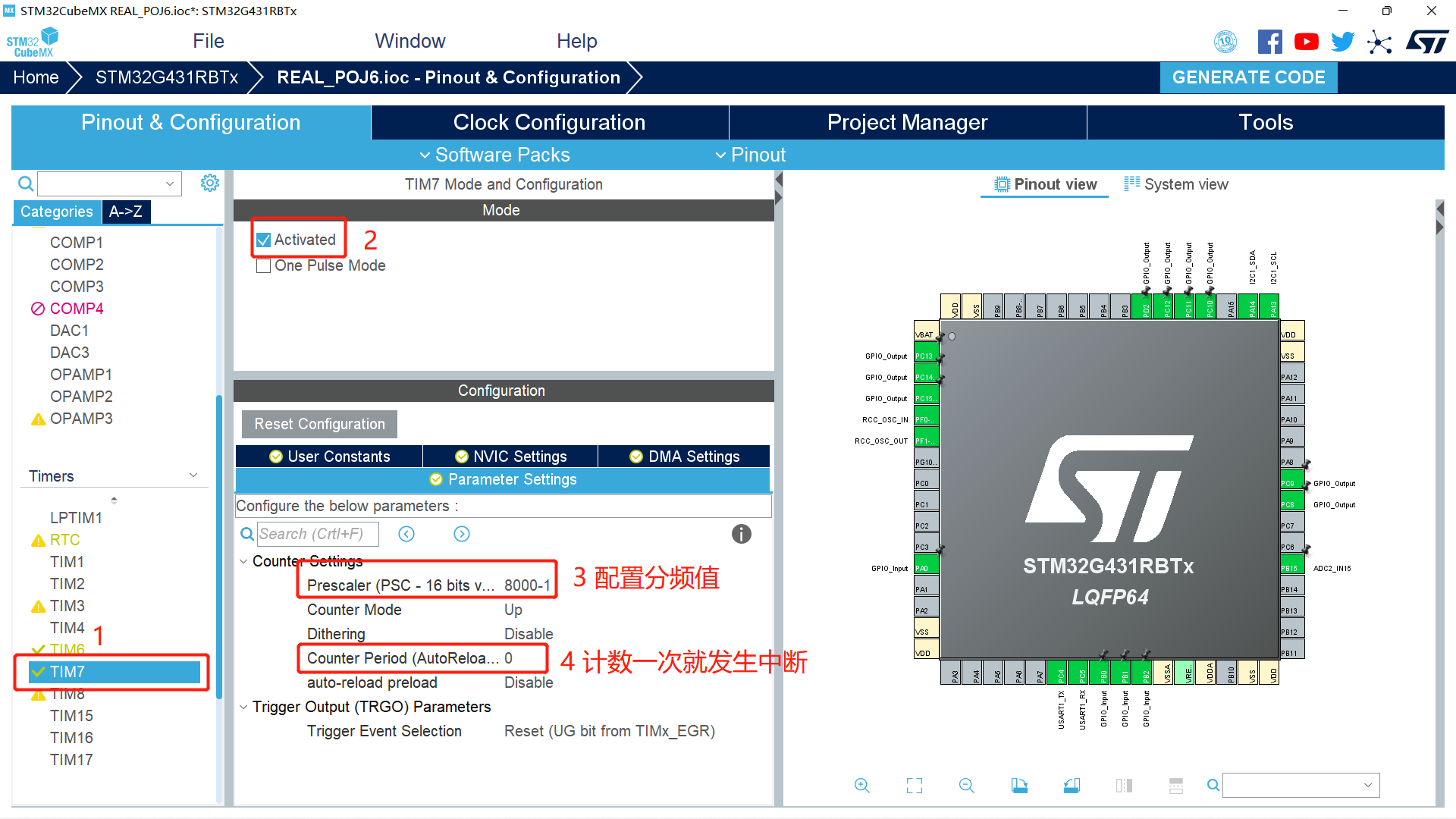Click the parameter search input field
This screenshot has width=1456, height=819.
pyautogui.click(x=317, y=534)
